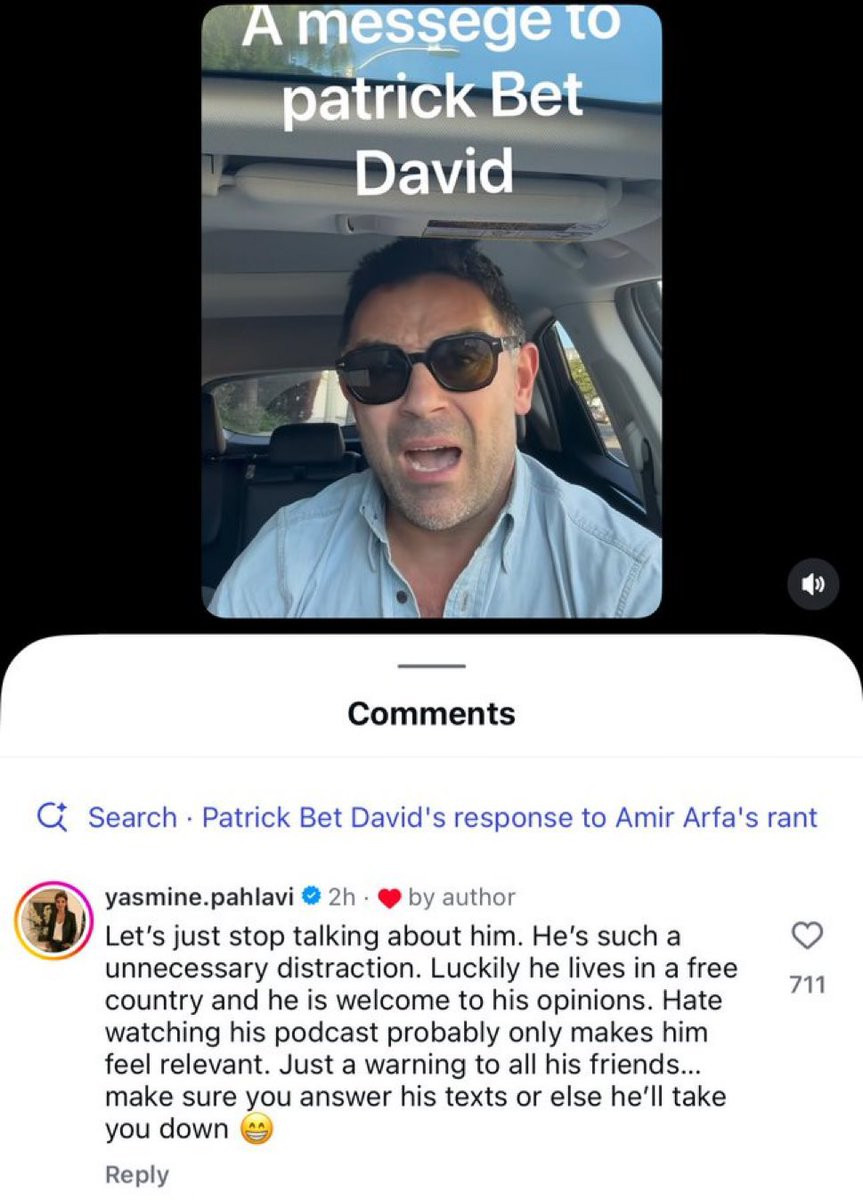This screenshot has width=863, height=1200.
Task: Like yasmine.pahlavi's comment with the heart outline
Action: [x=807, y=936]
